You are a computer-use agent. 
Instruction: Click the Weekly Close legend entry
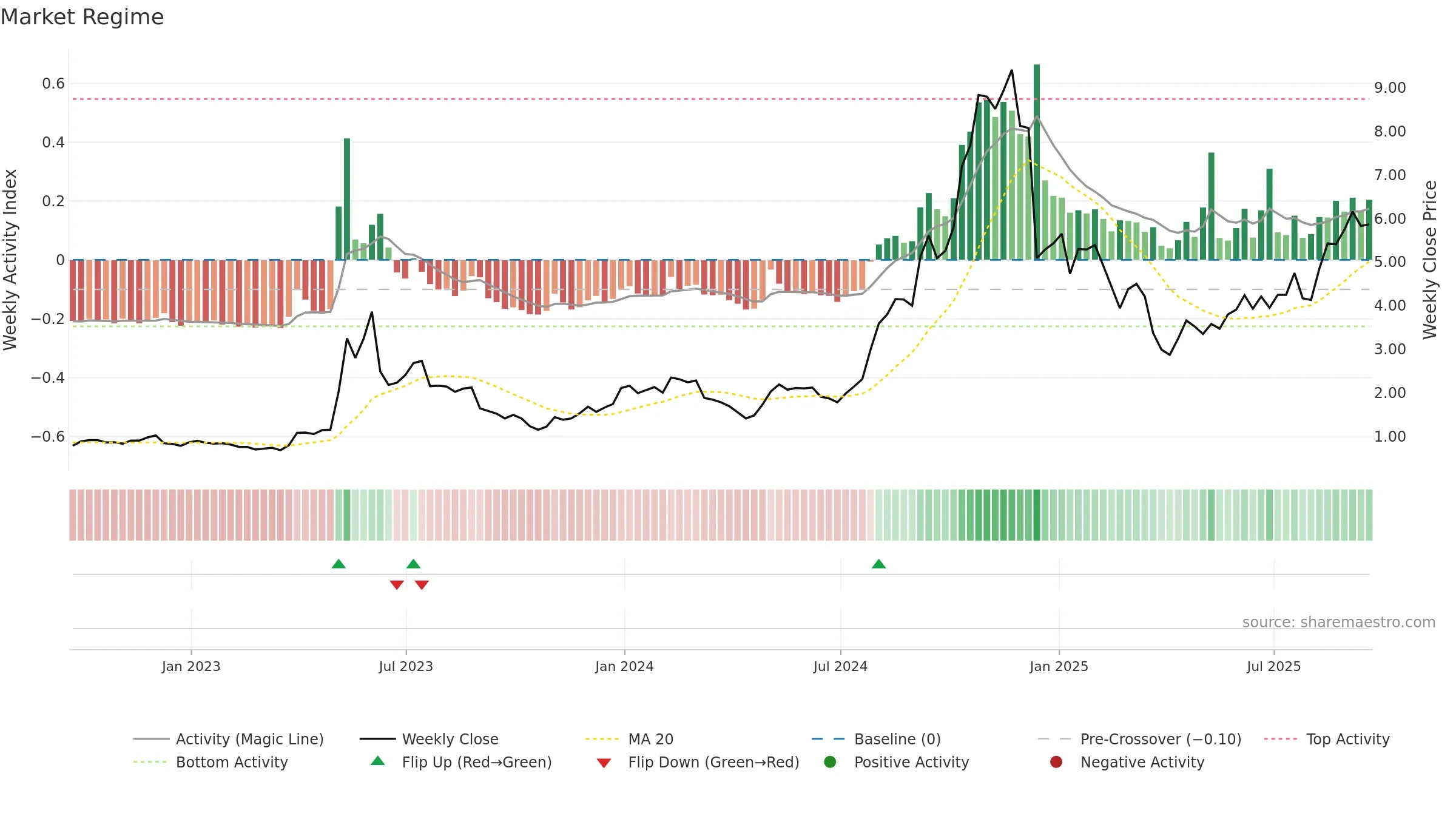point(429,739)
